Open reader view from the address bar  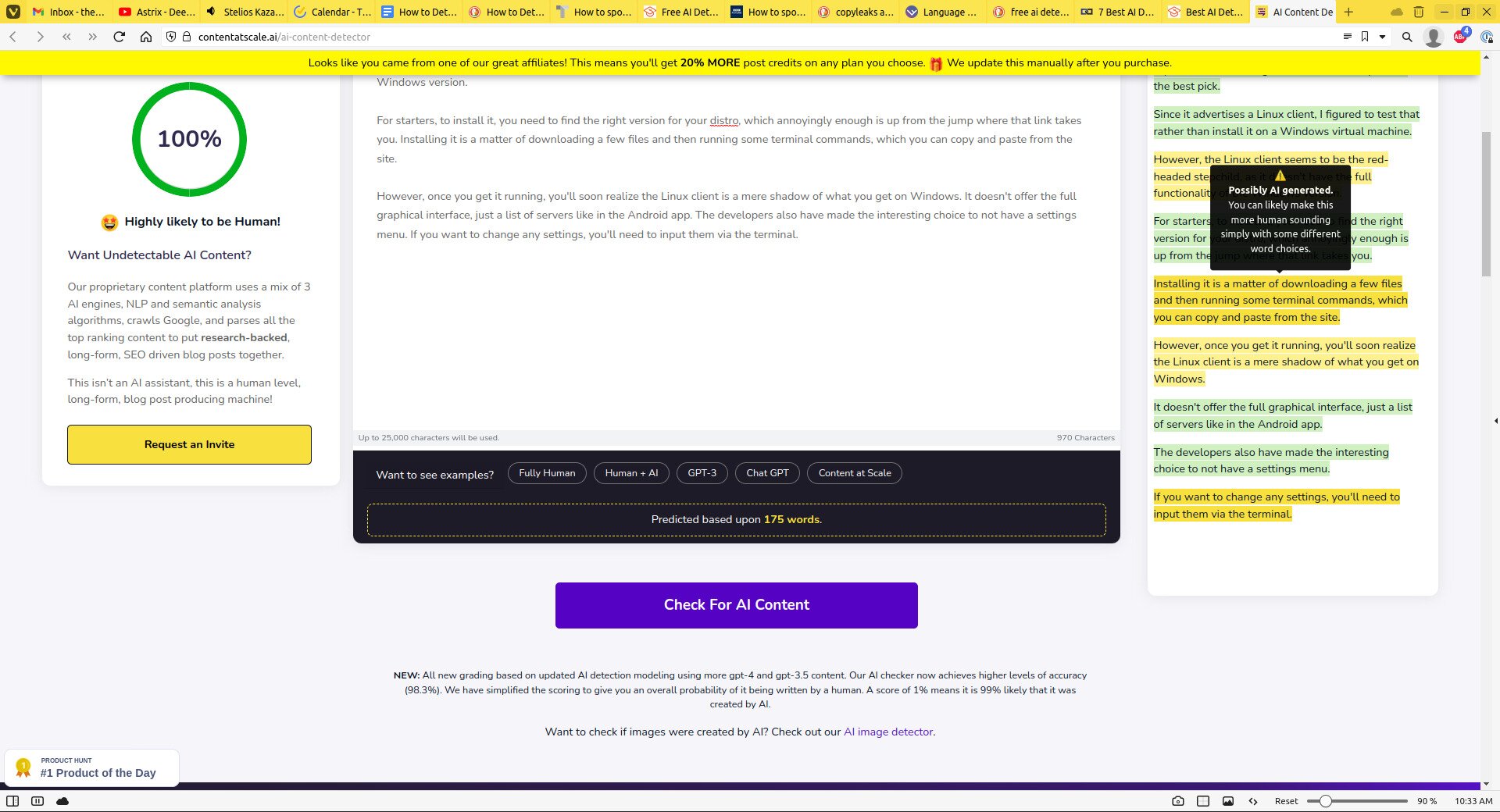pyautogui.click(x=1347, y=37)
